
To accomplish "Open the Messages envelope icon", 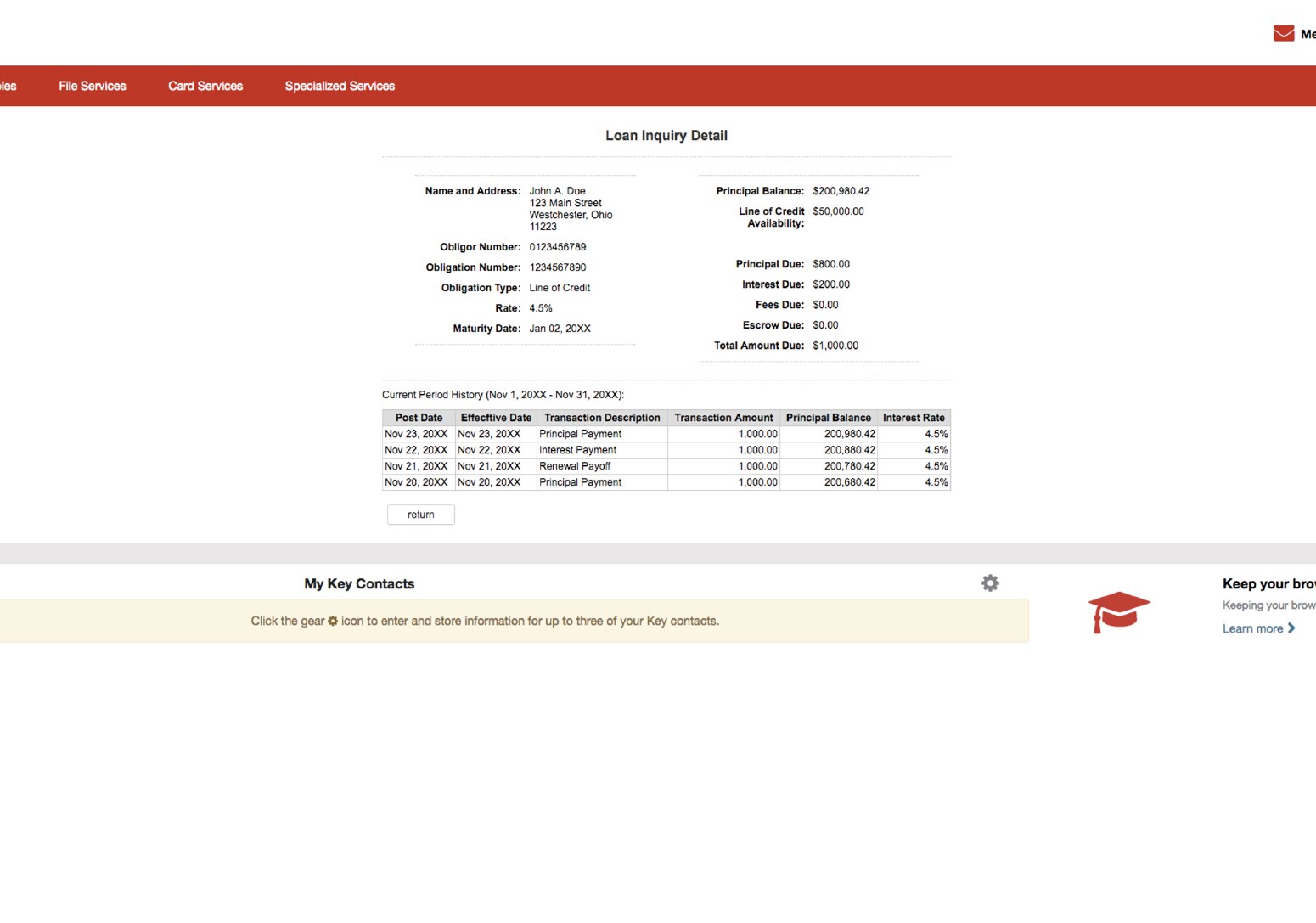I will [1282, 33].
